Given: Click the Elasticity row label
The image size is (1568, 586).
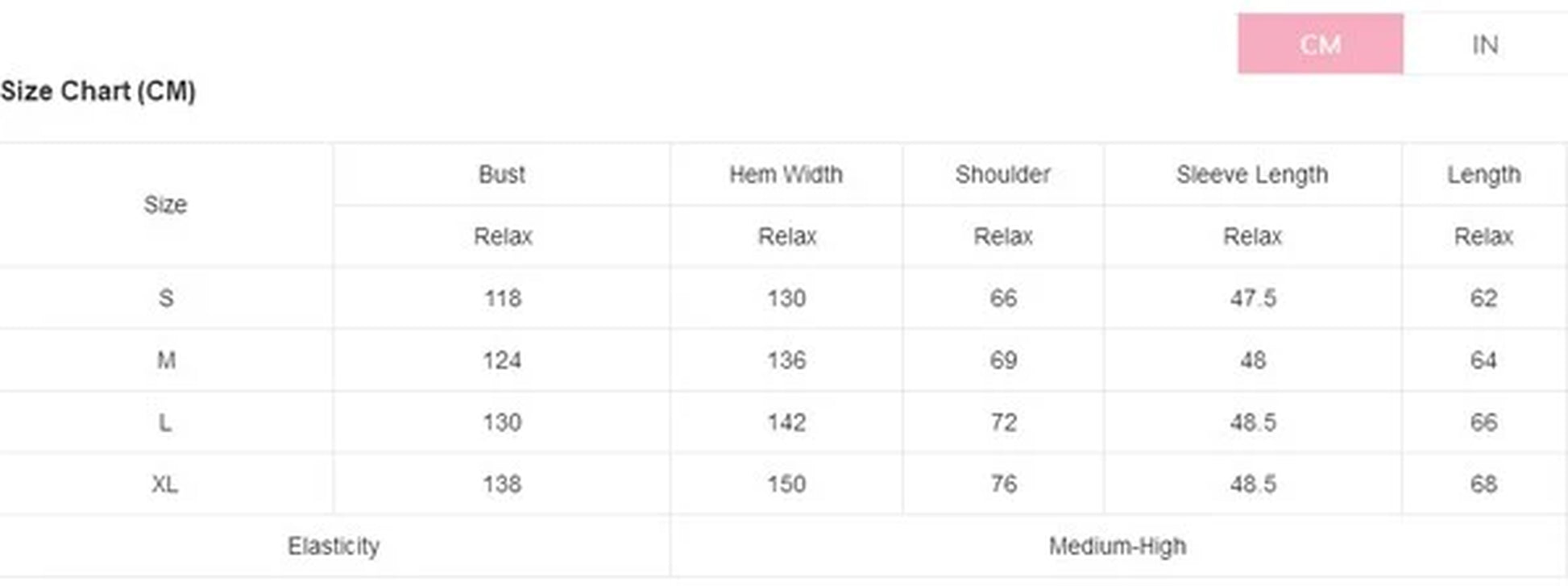Looking at the screenshot, I should [x=334, y=547].
